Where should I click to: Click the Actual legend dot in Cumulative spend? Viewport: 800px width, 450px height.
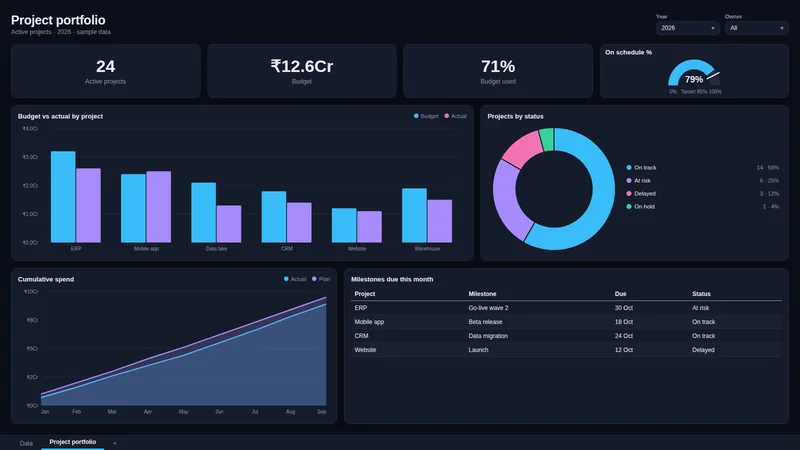(286, 279)
